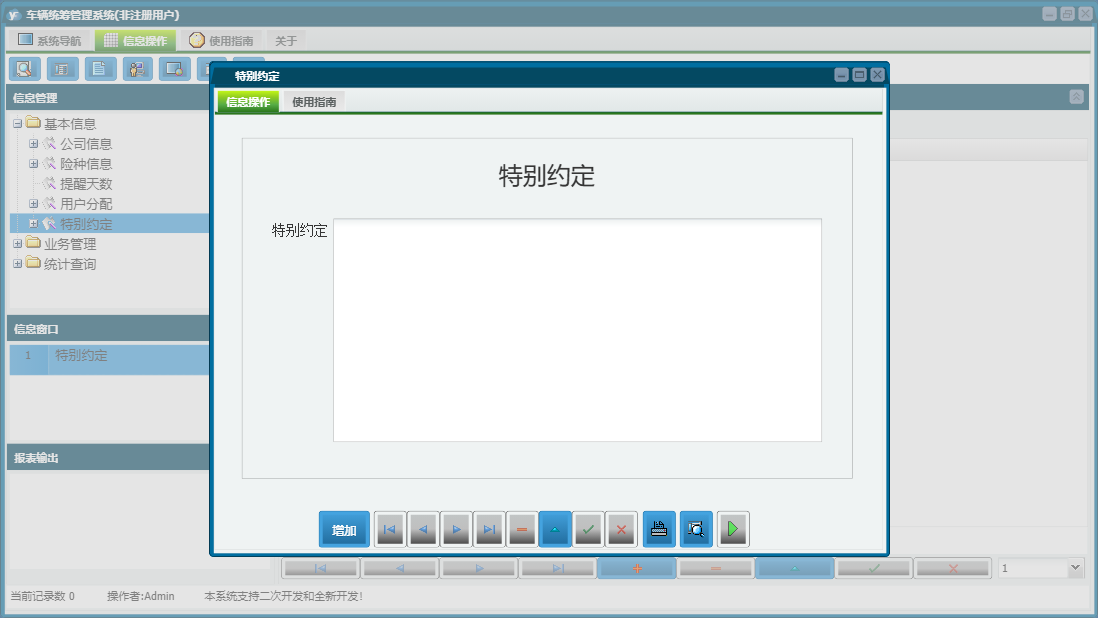Click the red X cancel icon in dialog
The image size is (1098, 618).
point(621,529)
